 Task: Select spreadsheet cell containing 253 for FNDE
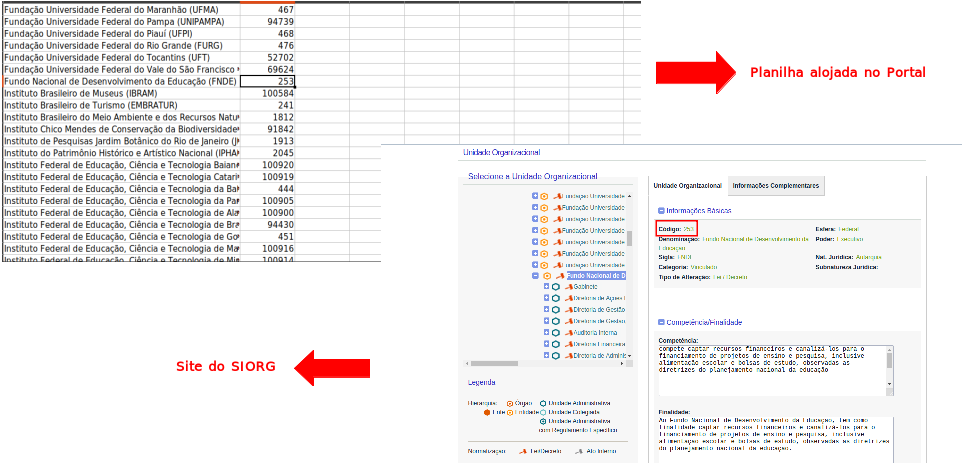pyautogui.click(x=267, y=81)
